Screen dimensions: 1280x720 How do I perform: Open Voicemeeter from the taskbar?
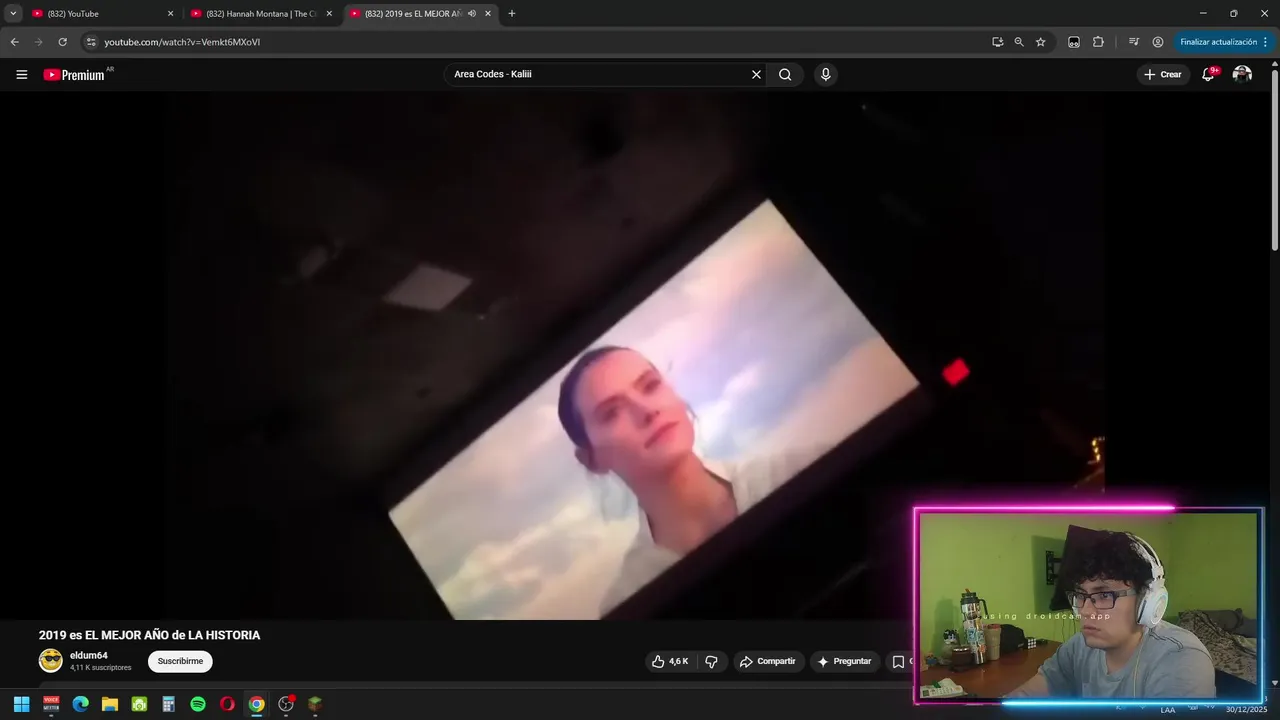tap(51, 704)
